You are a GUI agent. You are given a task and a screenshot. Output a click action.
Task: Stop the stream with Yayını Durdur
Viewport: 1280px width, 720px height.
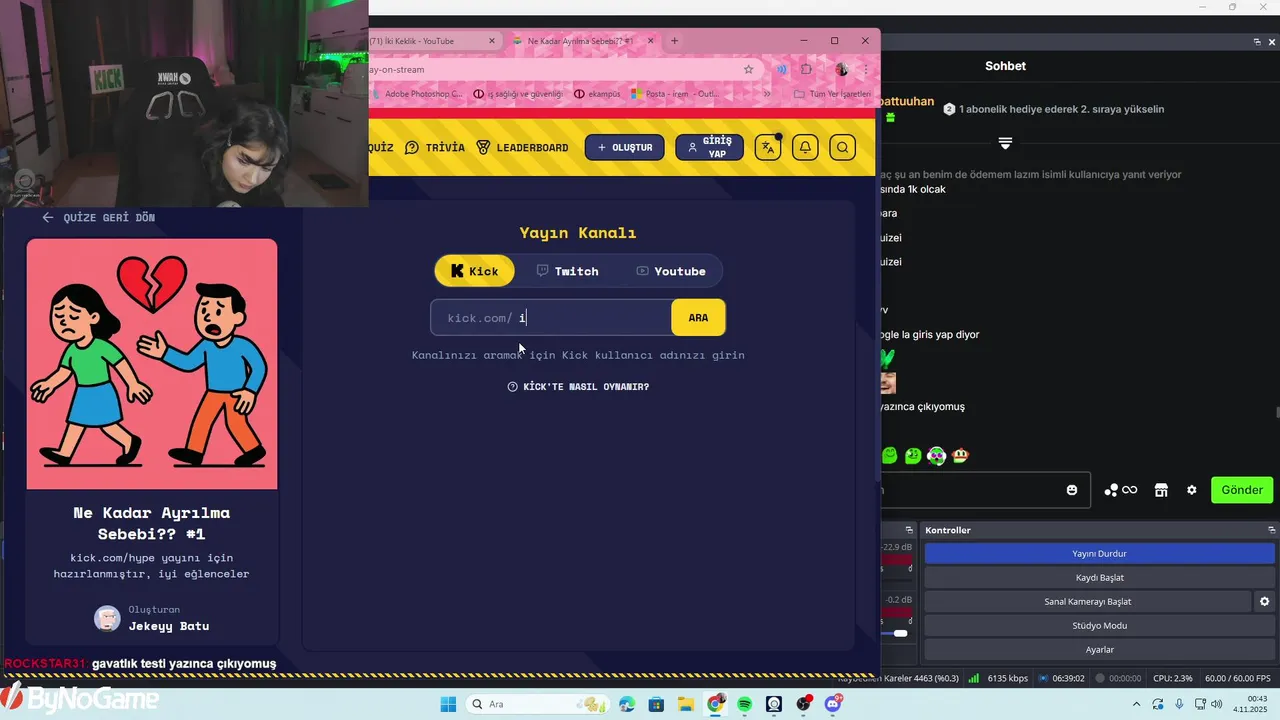coord(1099,553)
